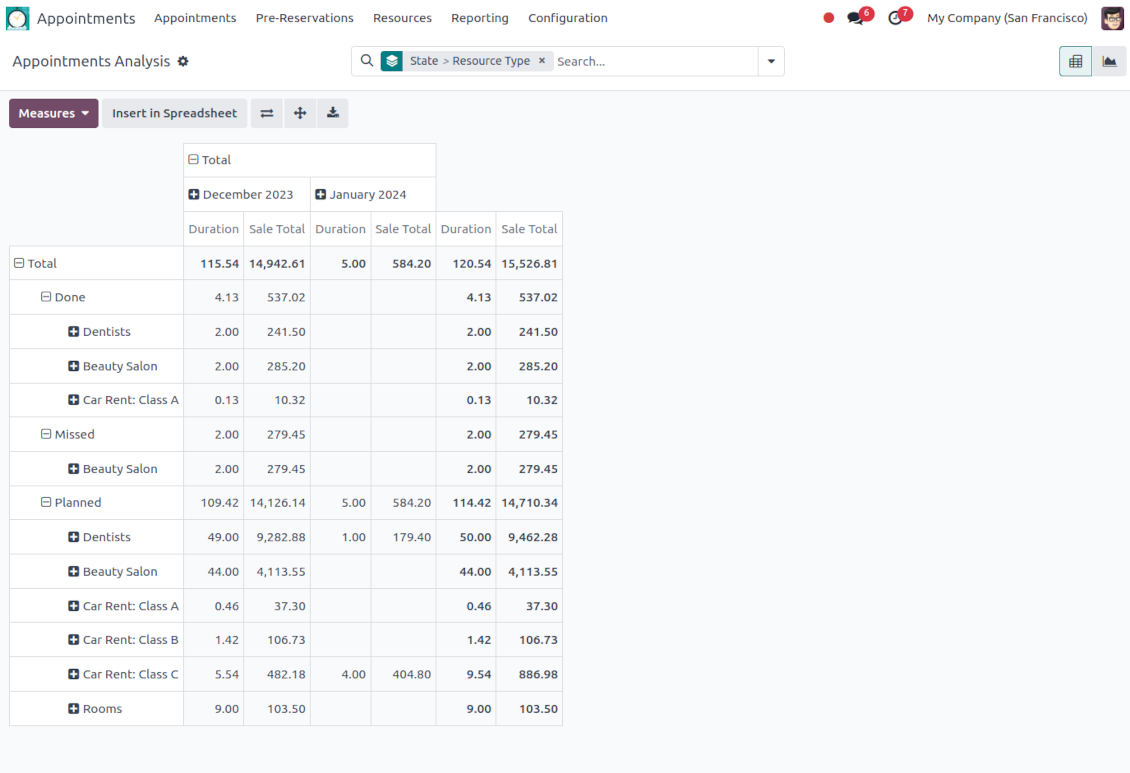1130x773 pixels.
Task: Sort by January 2024 Duration column
Action: [x=340, y=229]
